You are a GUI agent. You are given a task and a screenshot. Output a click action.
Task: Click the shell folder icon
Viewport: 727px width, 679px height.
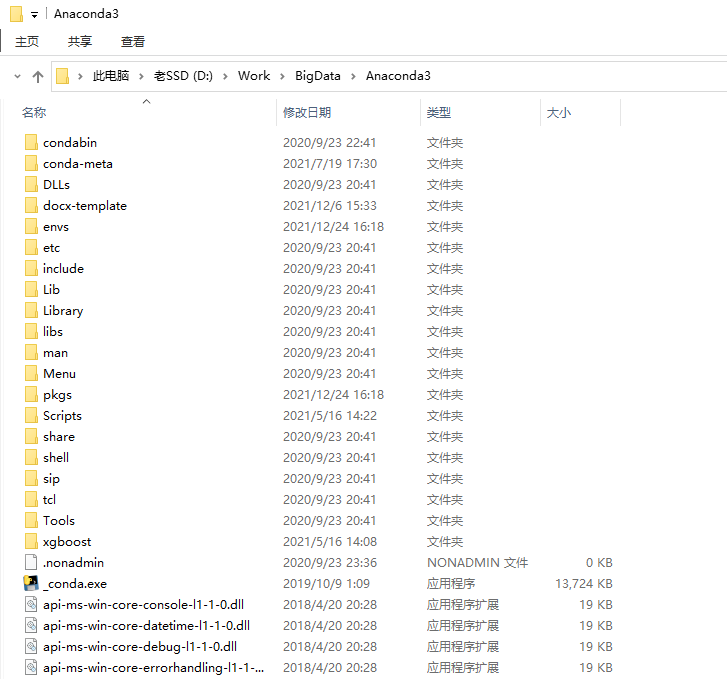click(x=31, y=457)
